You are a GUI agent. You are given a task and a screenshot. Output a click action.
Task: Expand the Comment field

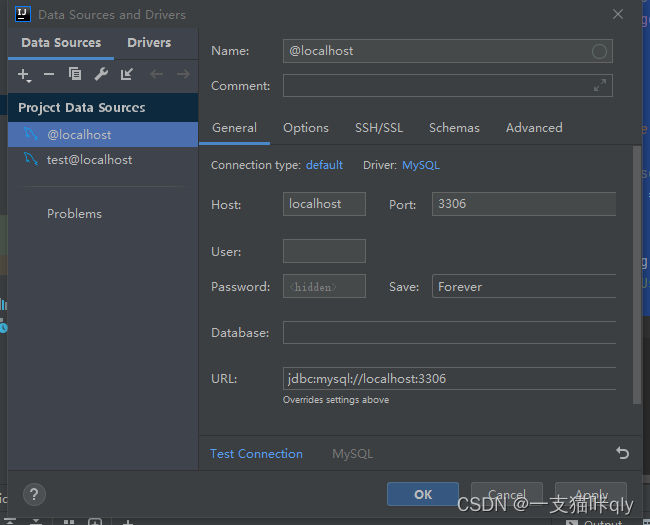click(600, 85)
